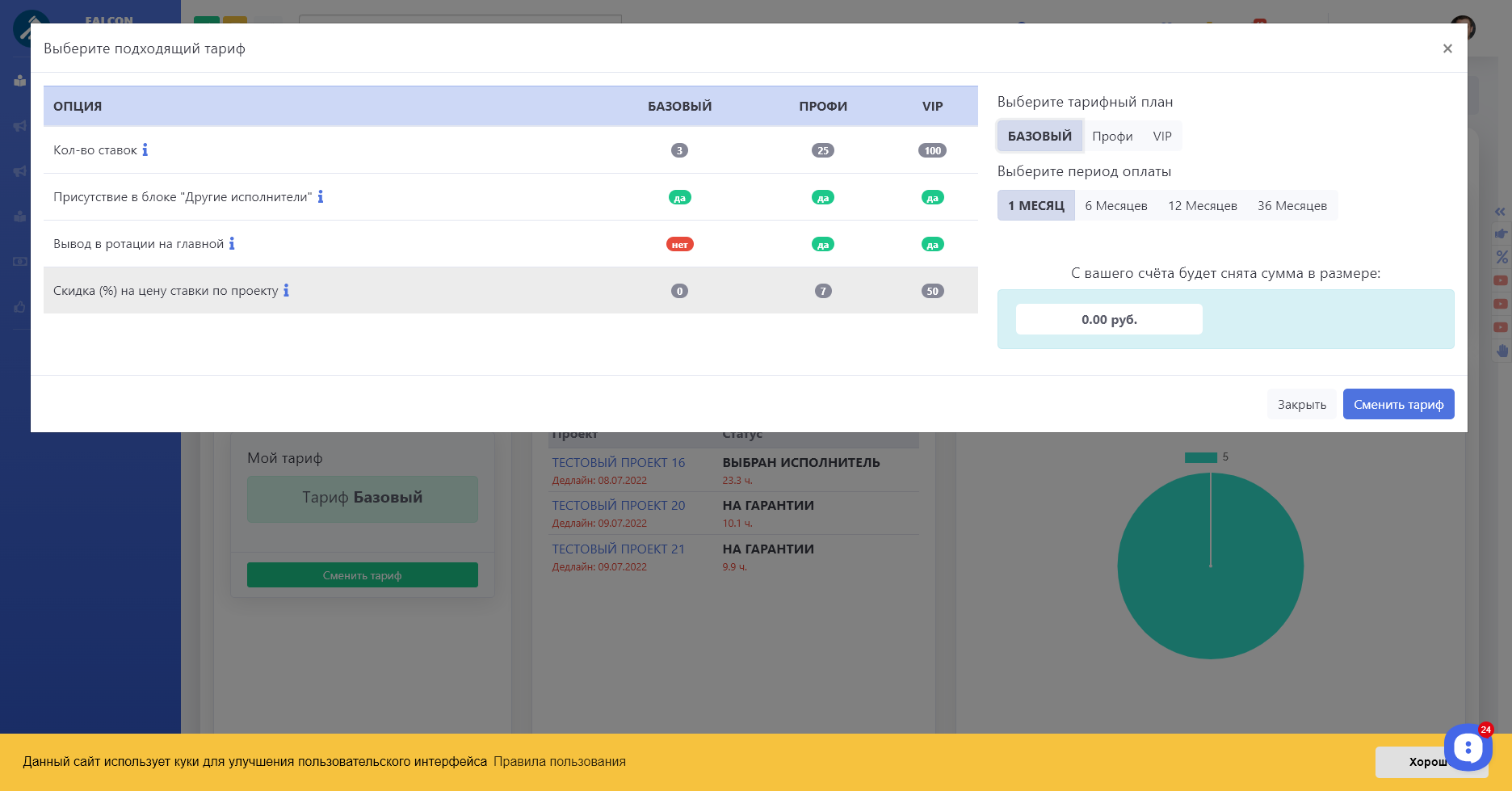The height and width of the screenshot is (791, 1512).
Task: Select the Профи tariff plan
Action: click(1112, 137)
